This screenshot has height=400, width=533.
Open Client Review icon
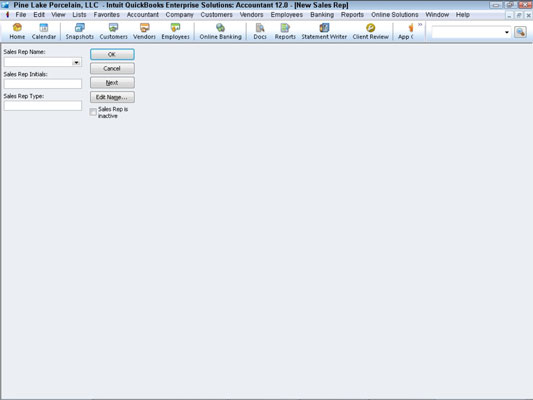click(x=370, y=32)
